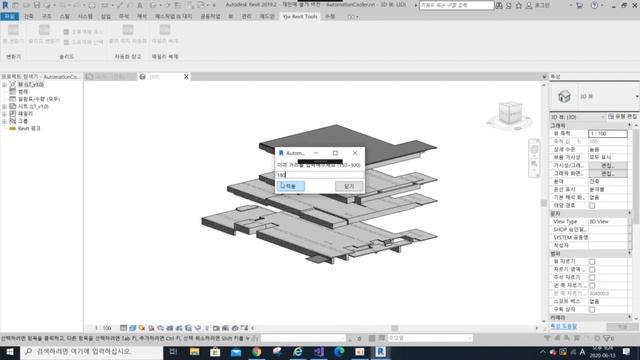This screenshot has height=360, width=640.
Task: Click the horizontal scrollbar under the 3D view
Action: point(394,328)
